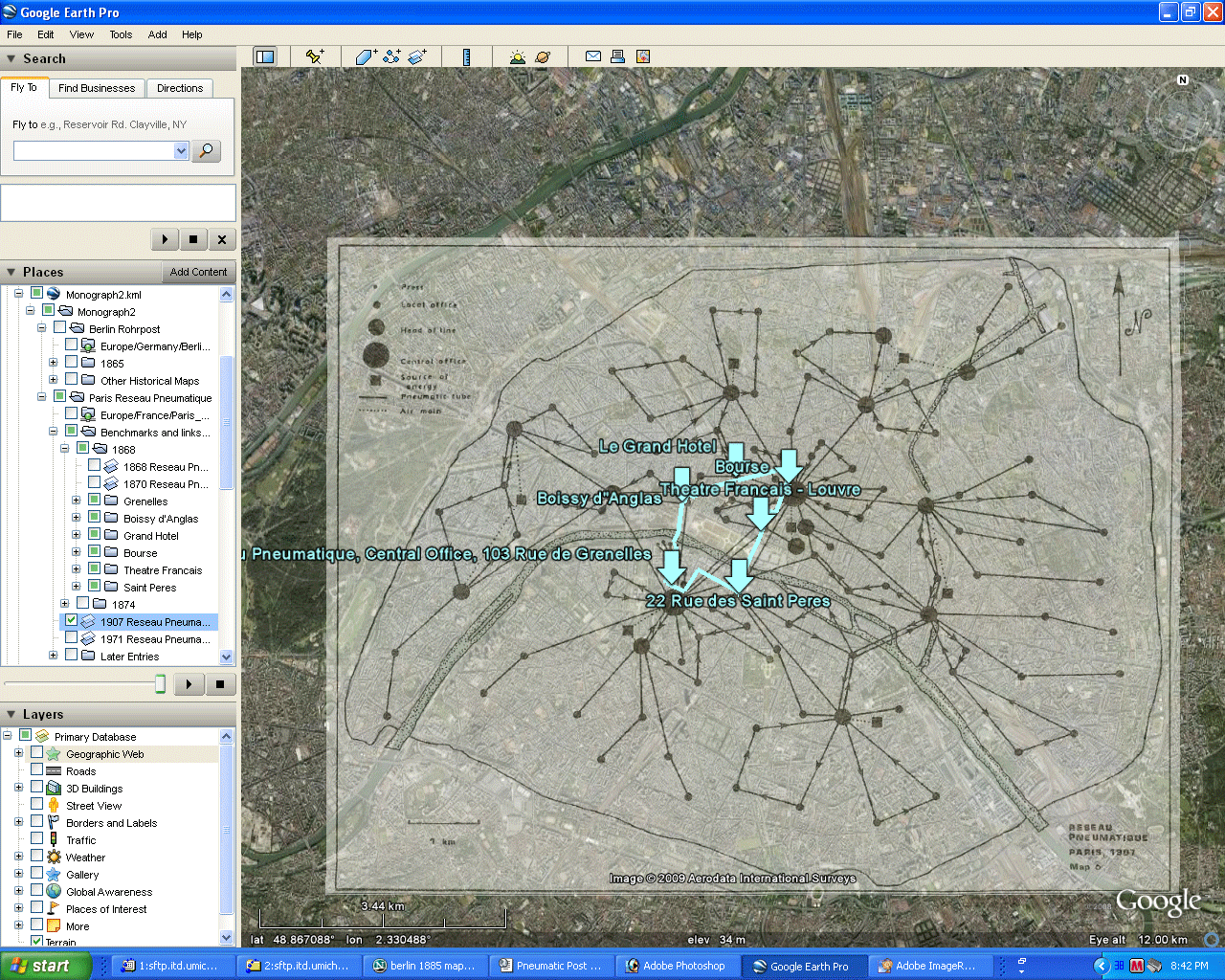
Task: Toggle Berlin Rohrpost folder checkbox
Action: click(x=60, y=327)
